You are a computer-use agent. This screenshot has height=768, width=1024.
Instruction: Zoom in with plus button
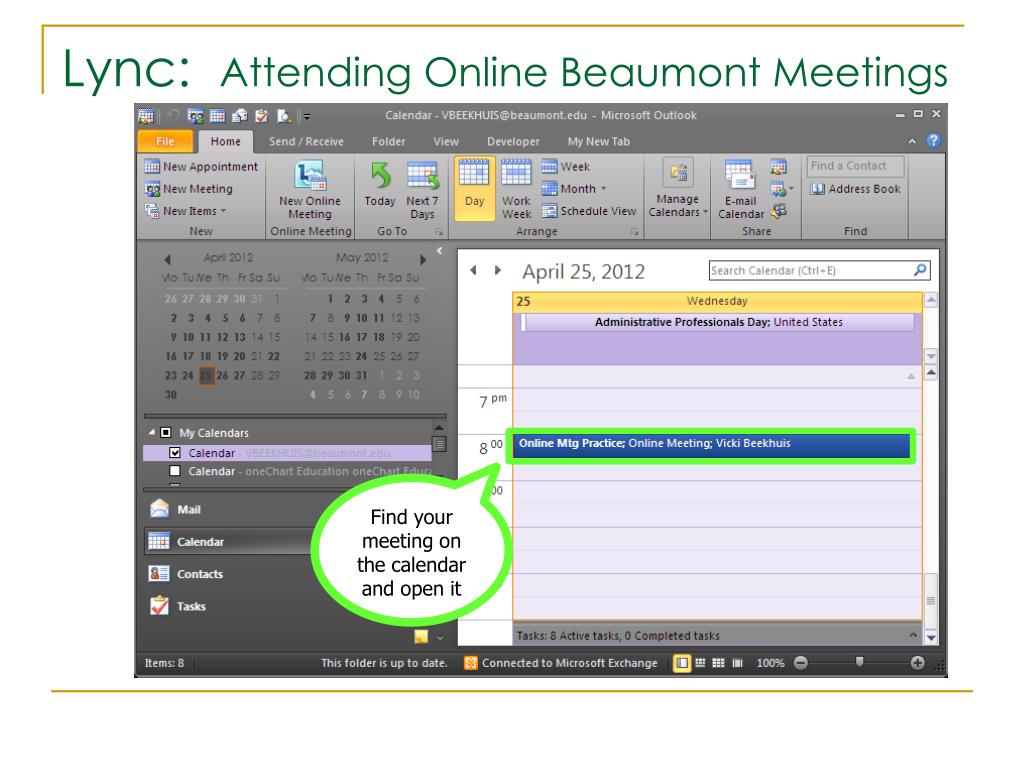coord(918,663)
